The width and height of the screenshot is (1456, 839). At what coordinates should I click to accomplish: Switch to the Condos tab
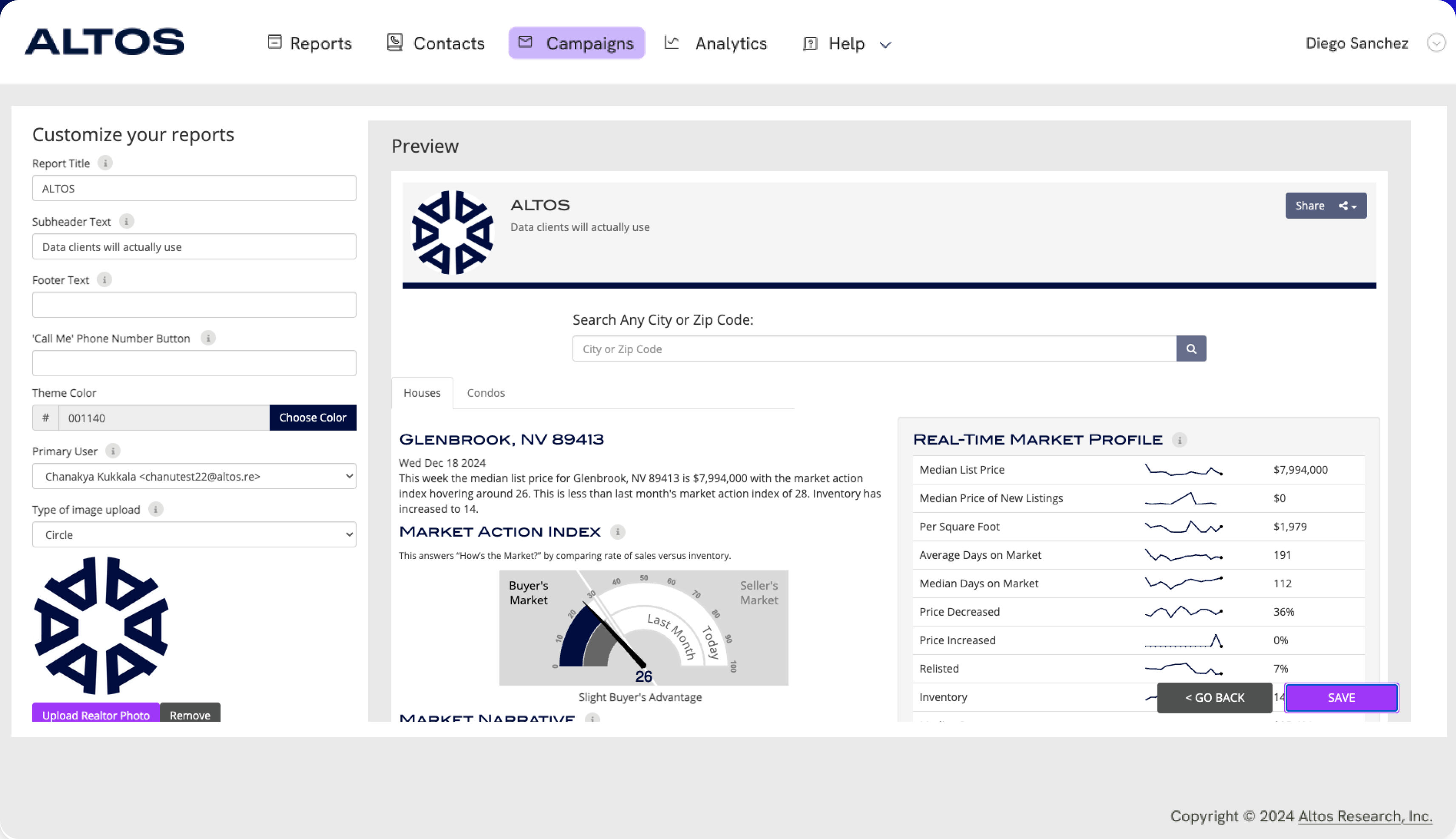485,392
